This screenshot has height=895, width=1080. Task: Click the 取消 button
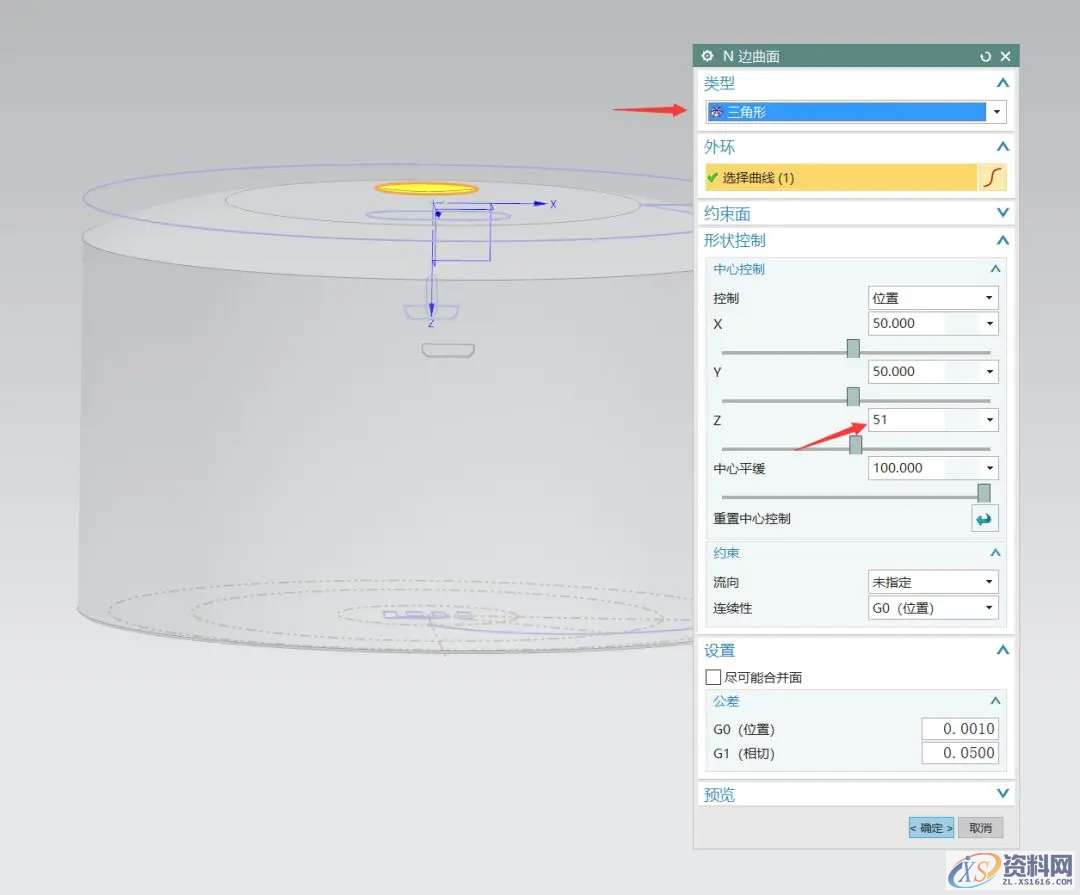(x=980, y=828)
